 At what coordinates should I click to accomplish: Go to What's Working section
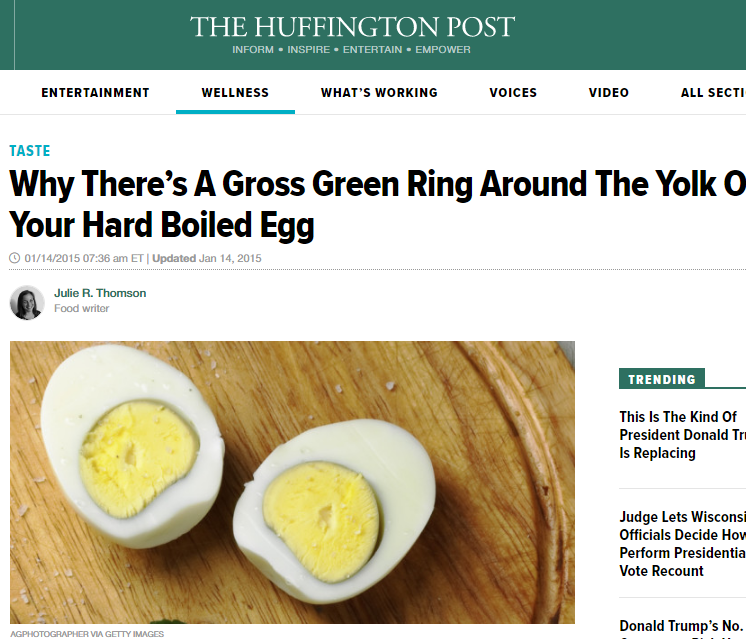[379, 93]
